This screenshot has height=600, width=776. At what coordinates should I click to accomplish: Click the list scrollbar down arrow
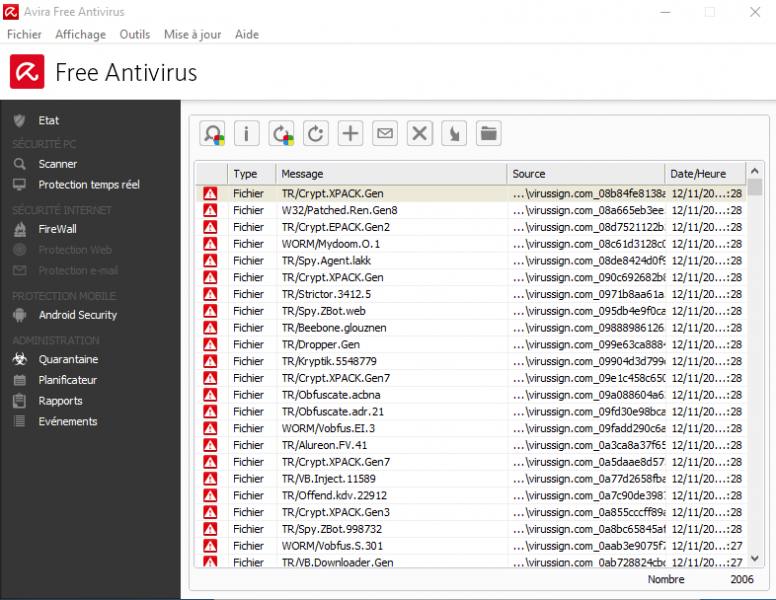click(755, 558)
